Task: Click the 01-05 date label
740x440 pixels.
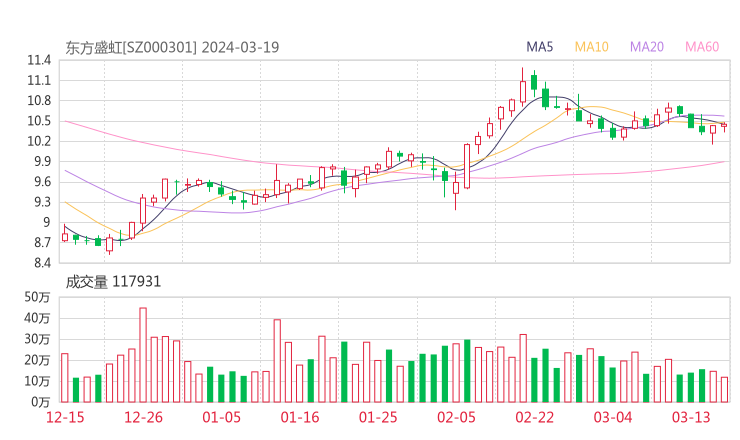Action: point(221,417)
